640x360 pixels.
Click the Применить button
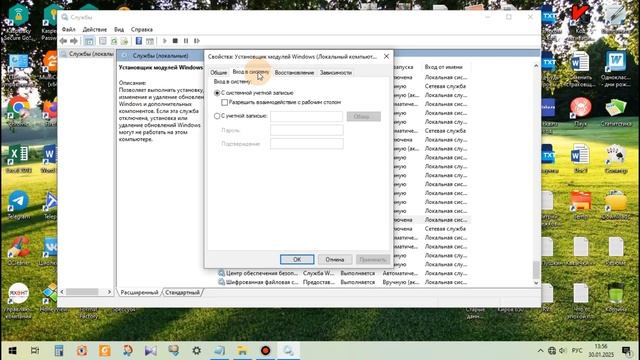click(x=373, y=260)
